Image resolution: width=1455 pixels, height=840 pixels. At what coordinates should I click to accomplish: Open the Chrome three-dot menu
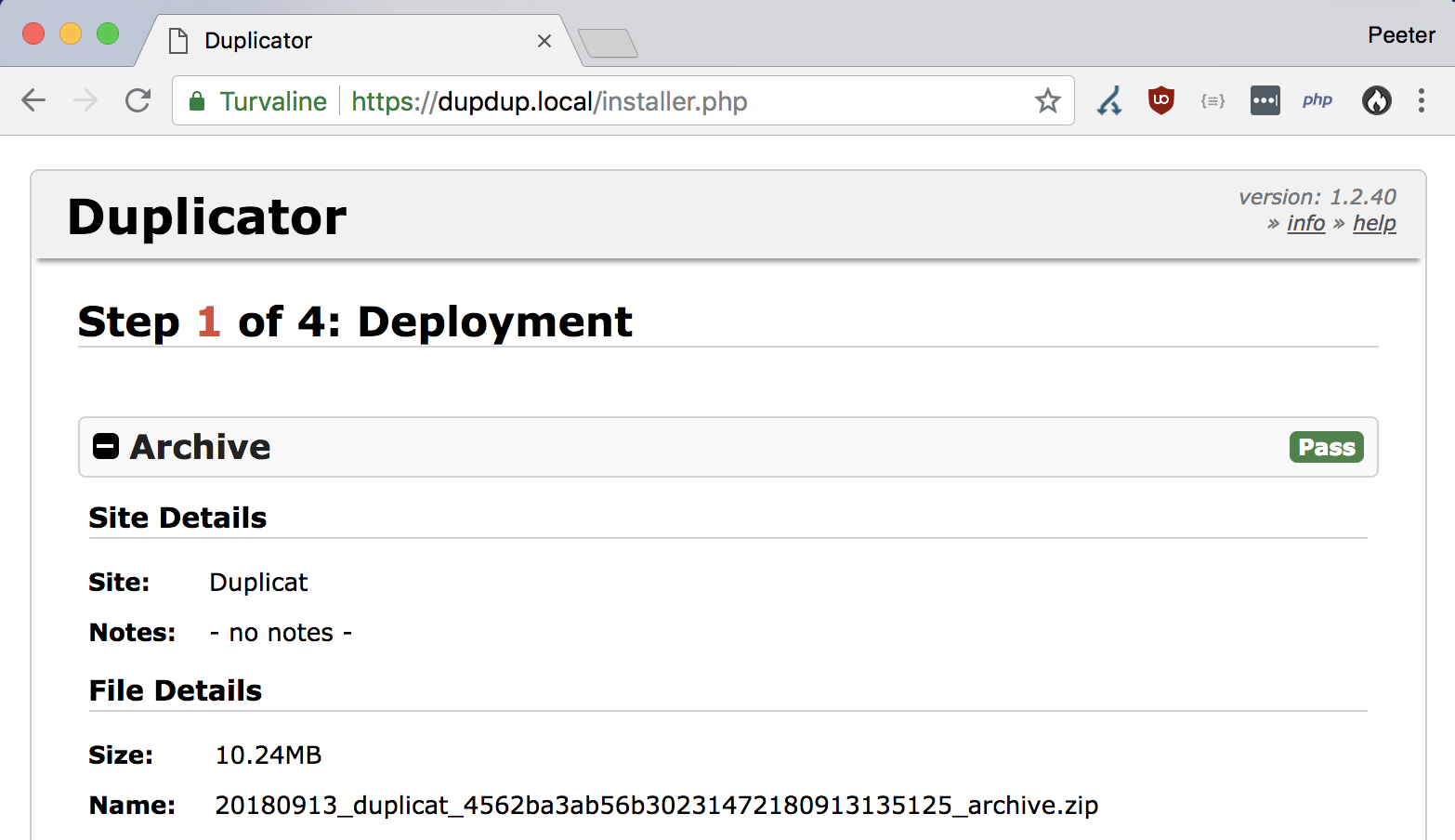[x=1421, y=100]
